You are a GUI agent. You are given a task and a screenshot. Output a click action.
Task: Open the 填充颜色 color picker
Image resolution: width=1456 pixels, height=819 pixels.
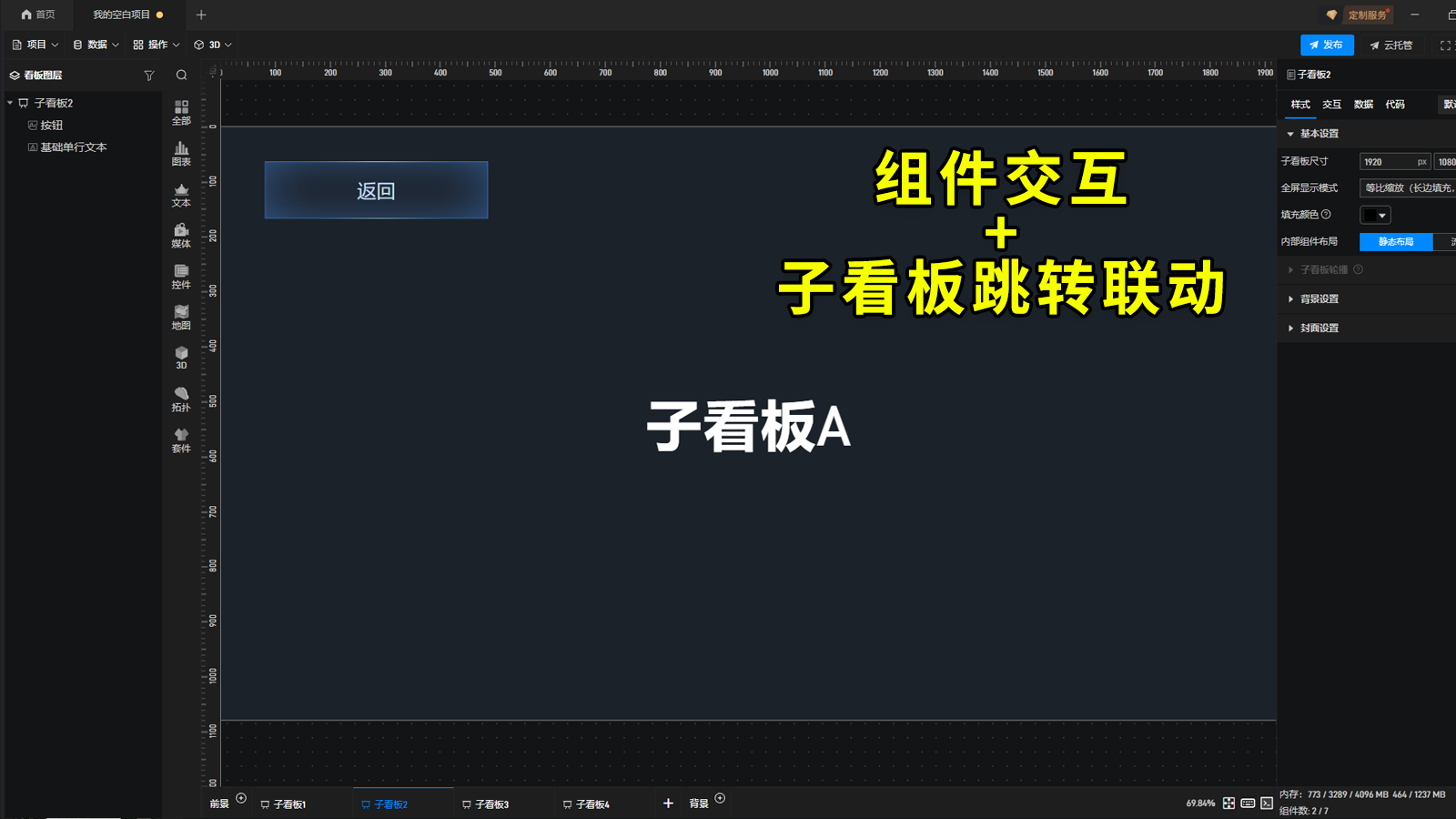tap(1376, 215)
